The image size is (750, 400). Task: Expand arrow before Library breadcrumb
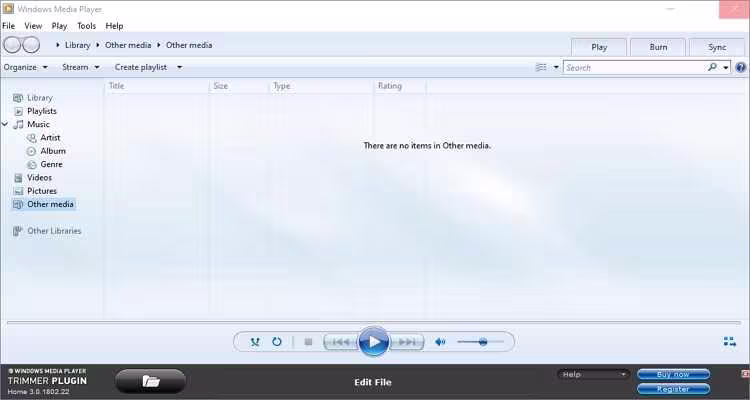(x=58, y=45)
